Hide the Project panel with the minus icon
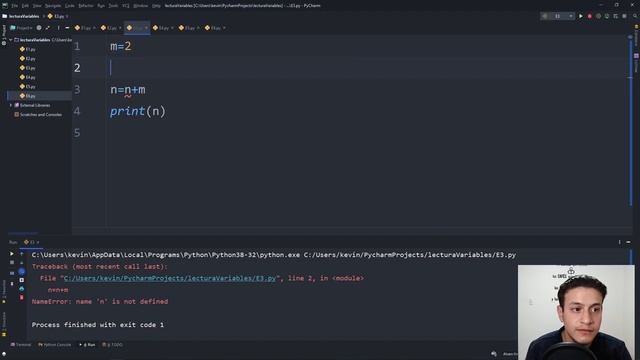Viewport: 640px width, 360px height. pyautogui.click(x=67, y=28)
